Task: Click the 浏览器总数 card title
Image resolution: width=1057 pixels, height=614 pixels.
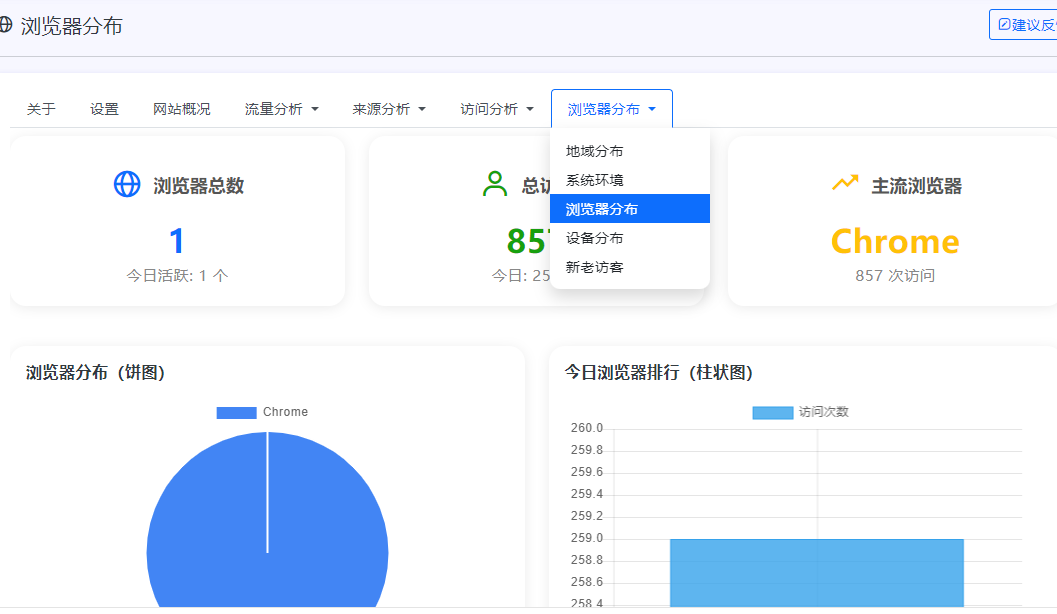Action: coord(198,185)
